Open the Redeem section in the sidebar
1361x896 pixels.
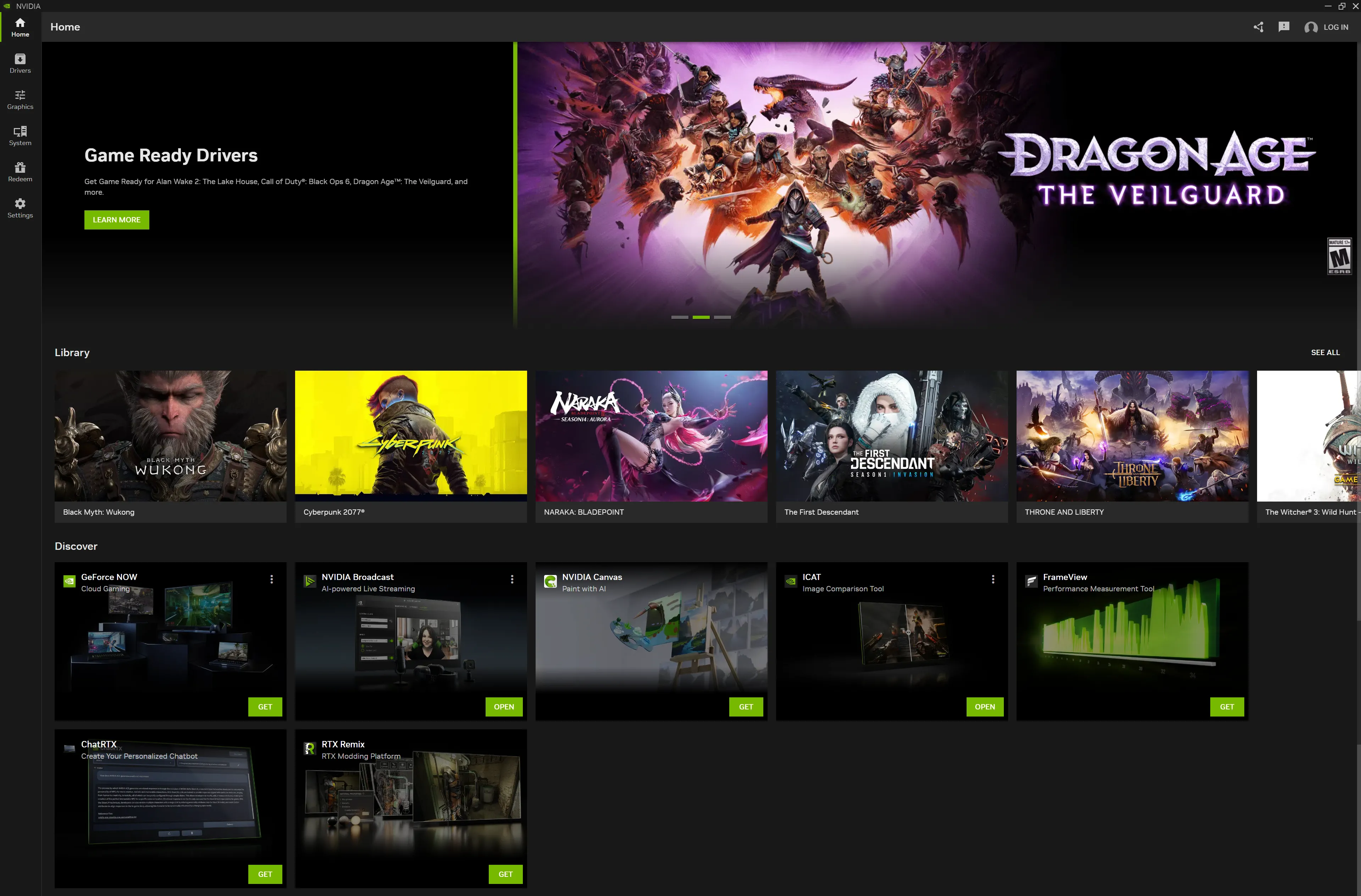[x=20, y=172]
